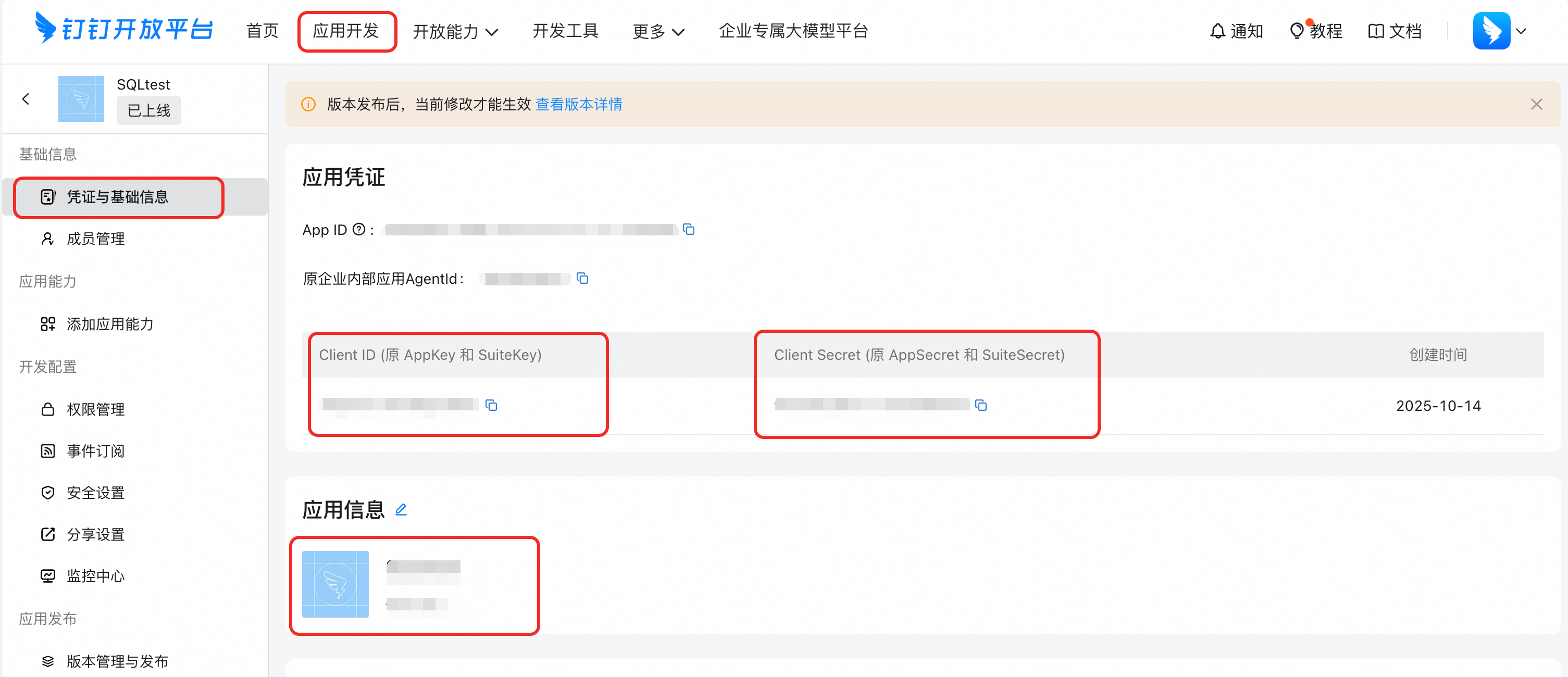Copy the AgentId value

tap(582, 279)
